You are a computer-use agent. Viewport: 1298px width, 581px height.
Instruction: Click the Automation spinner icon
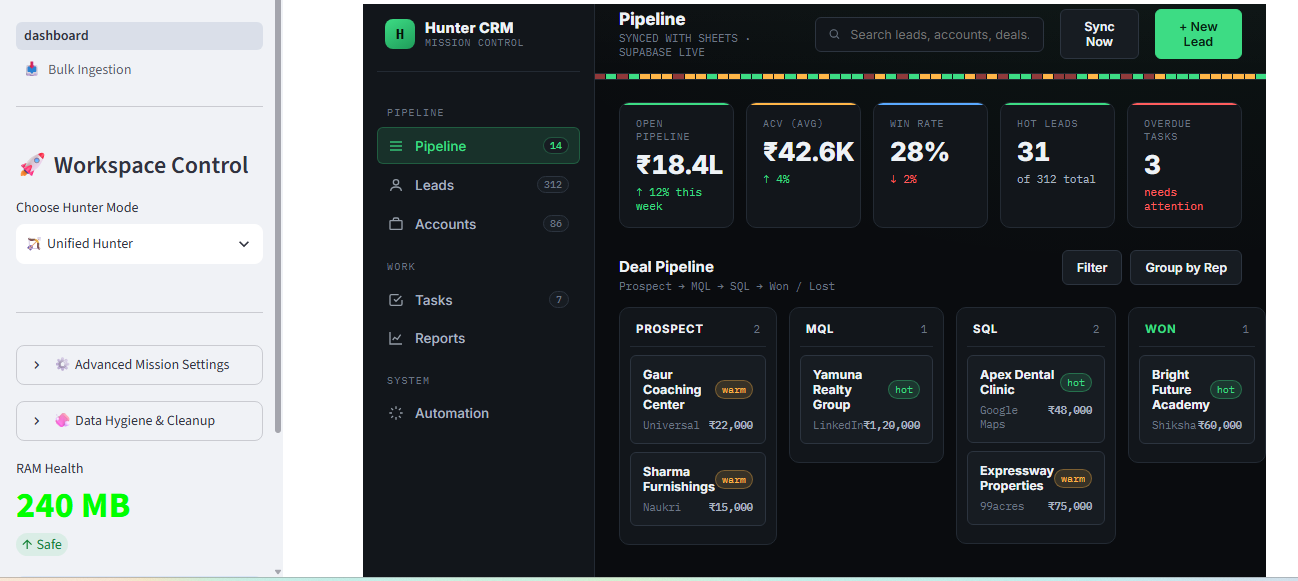click(396, 413)
